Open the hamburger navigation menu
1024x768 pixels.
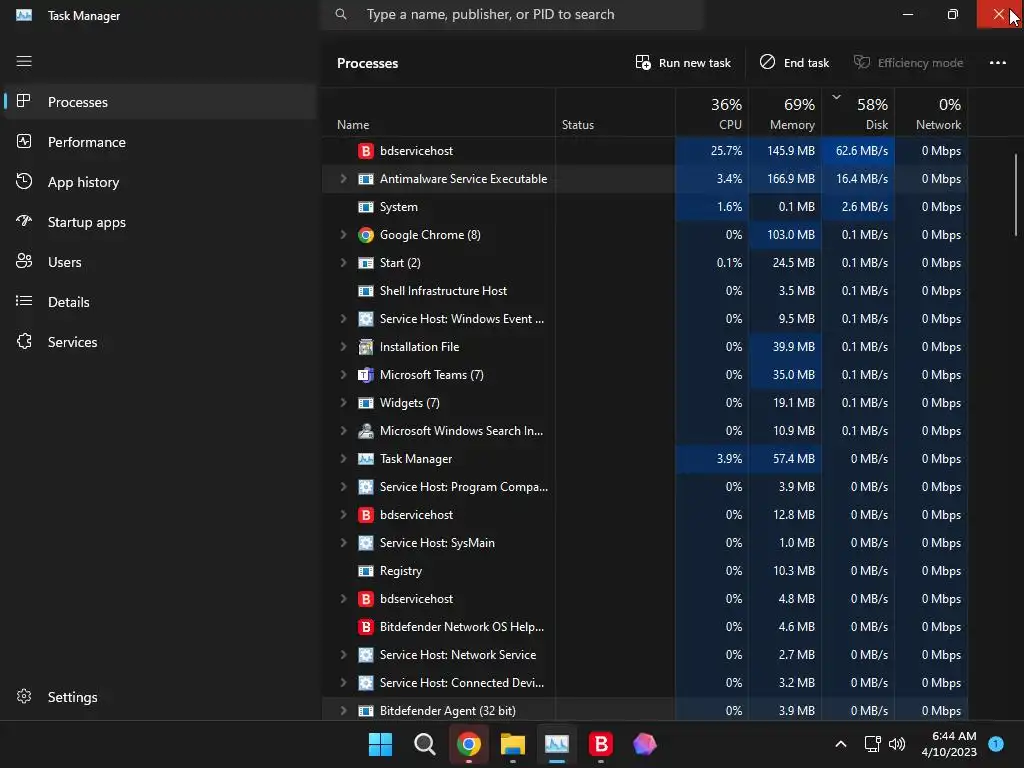coord(24,61)
